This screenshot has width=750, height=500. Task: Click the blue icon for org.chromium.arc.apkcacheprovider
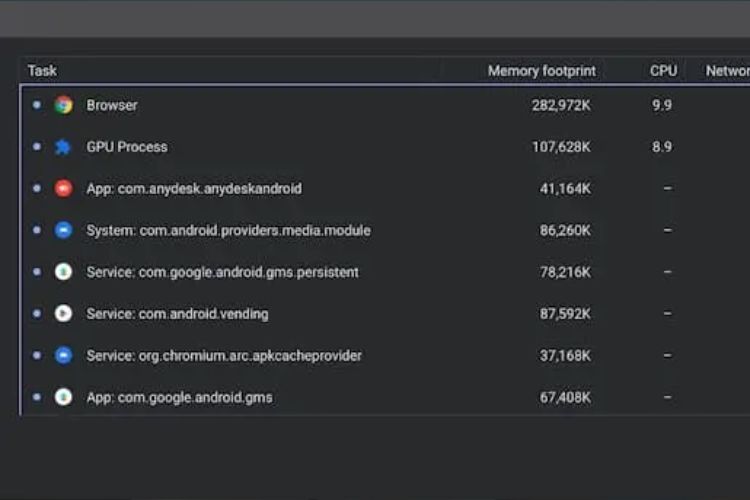(x=63, y=355)
